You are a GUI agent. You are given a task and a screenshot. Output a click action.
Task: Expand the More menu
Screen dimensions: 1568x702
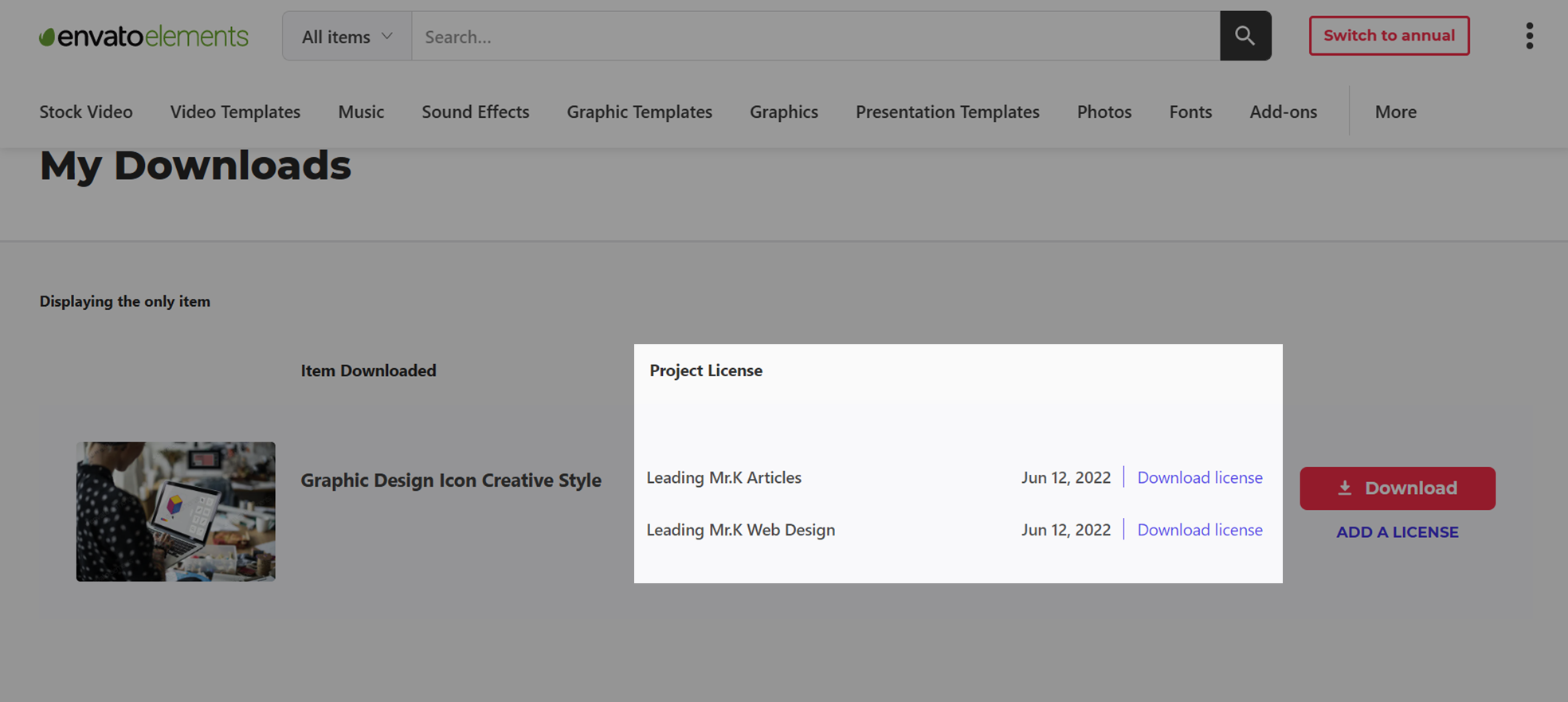pyautogui.click(x=1396, y=112)
